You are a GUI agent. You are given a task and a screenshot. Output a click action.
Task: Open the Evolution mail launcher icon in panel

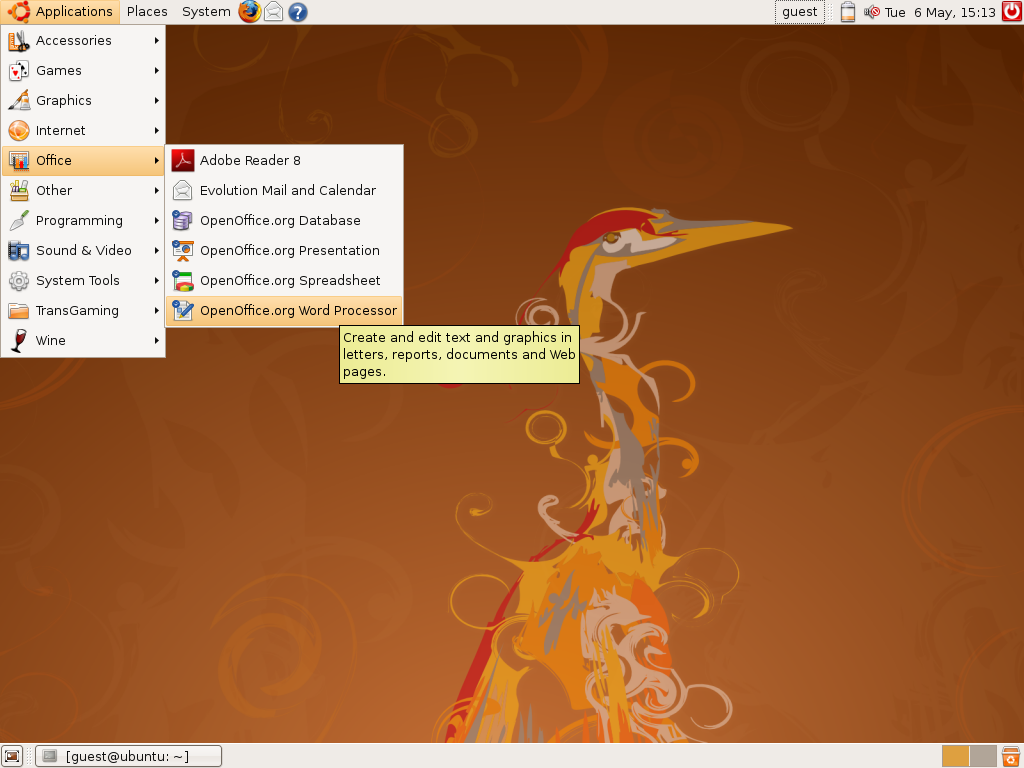point(274,11)
